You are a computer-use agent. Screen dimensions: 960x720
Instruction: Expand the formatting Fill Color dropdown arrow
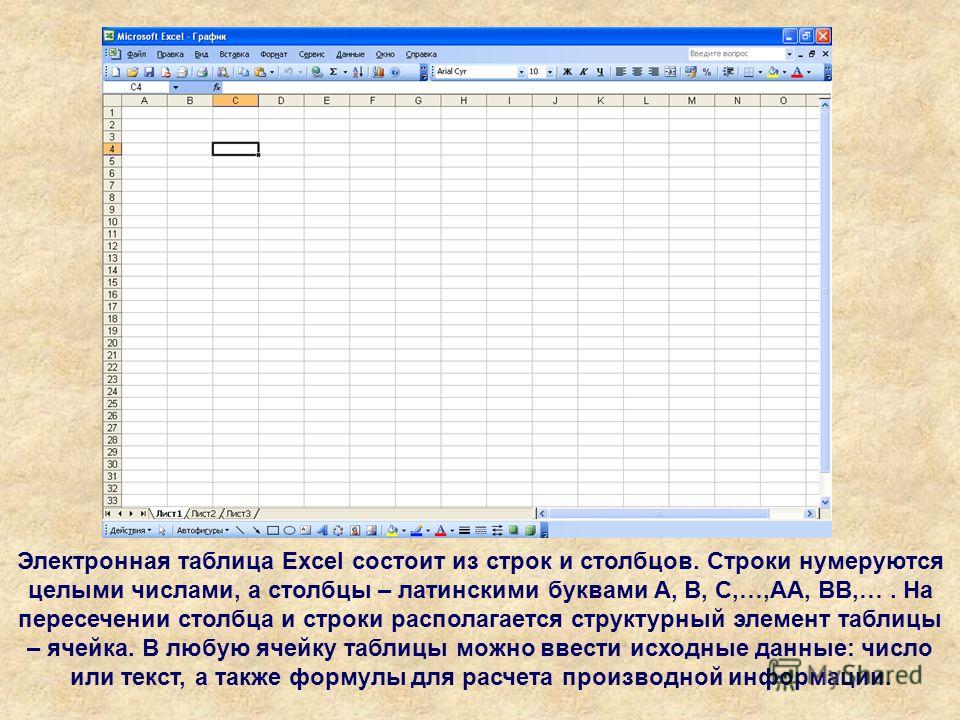click(784, 72)
